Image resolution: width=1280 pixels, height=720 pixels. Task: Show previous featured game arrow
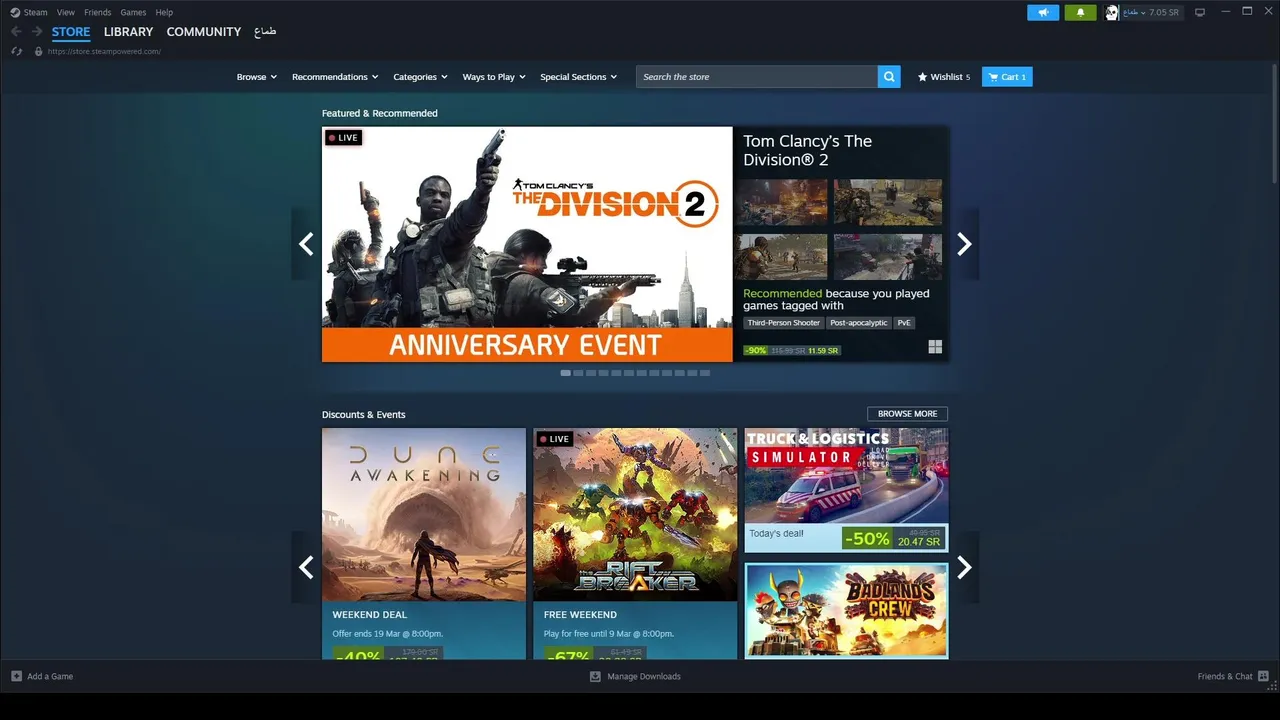tap(306, 244)
